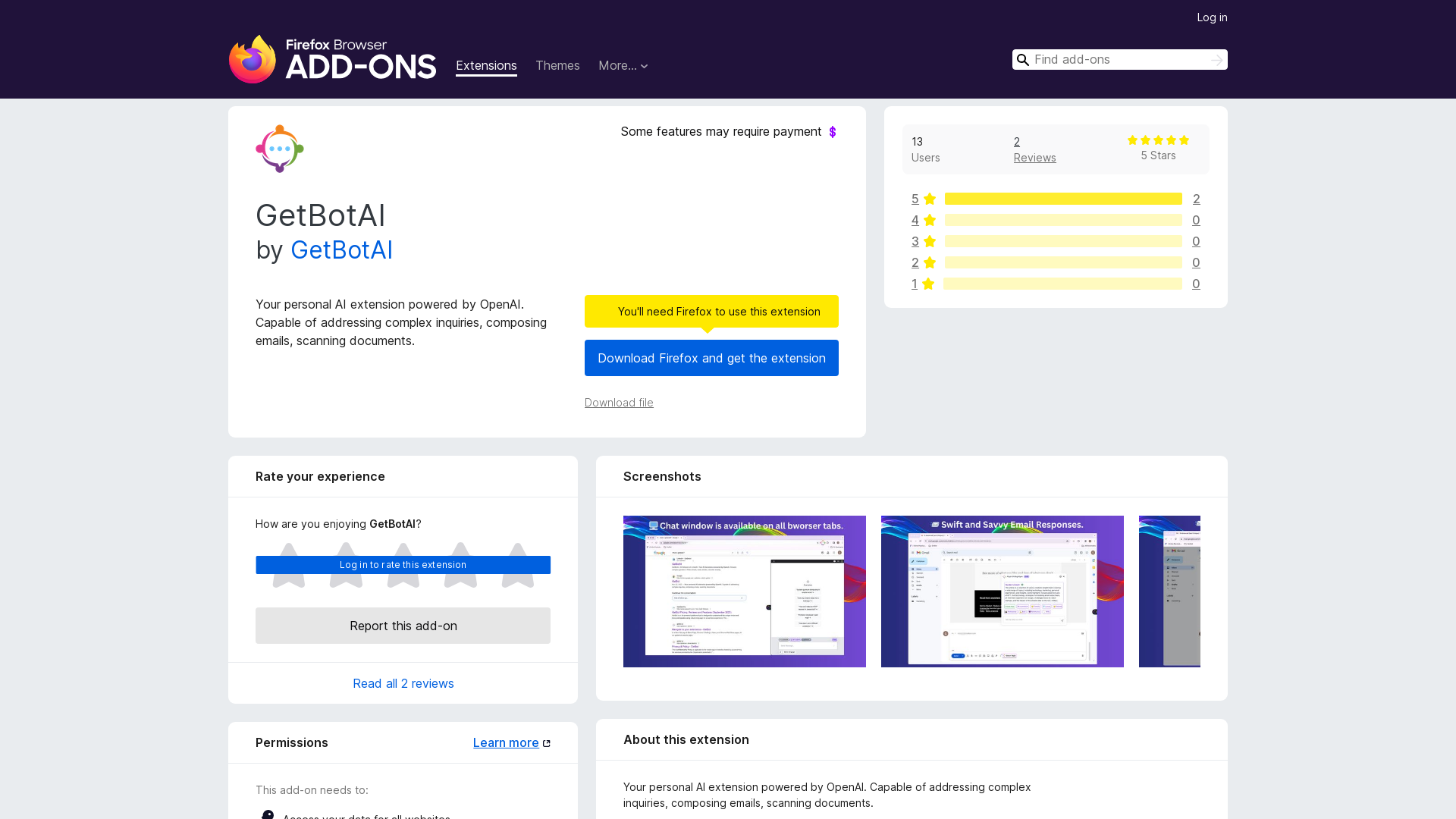Open the 2 Reviews link

(1034, 149)
